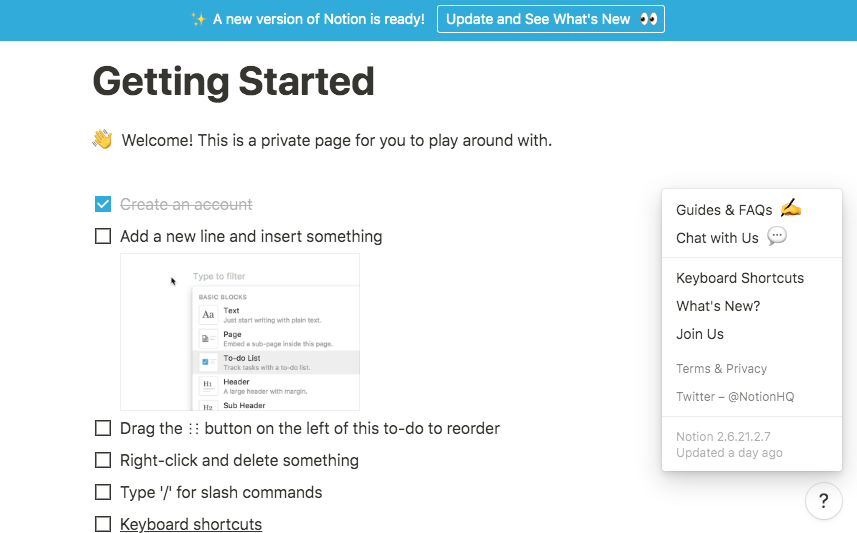Image resolution: width=857 pixels, height=533 pixels.
Task: Click the sparkles icon in update banner
Action: [x=198, y=19]
